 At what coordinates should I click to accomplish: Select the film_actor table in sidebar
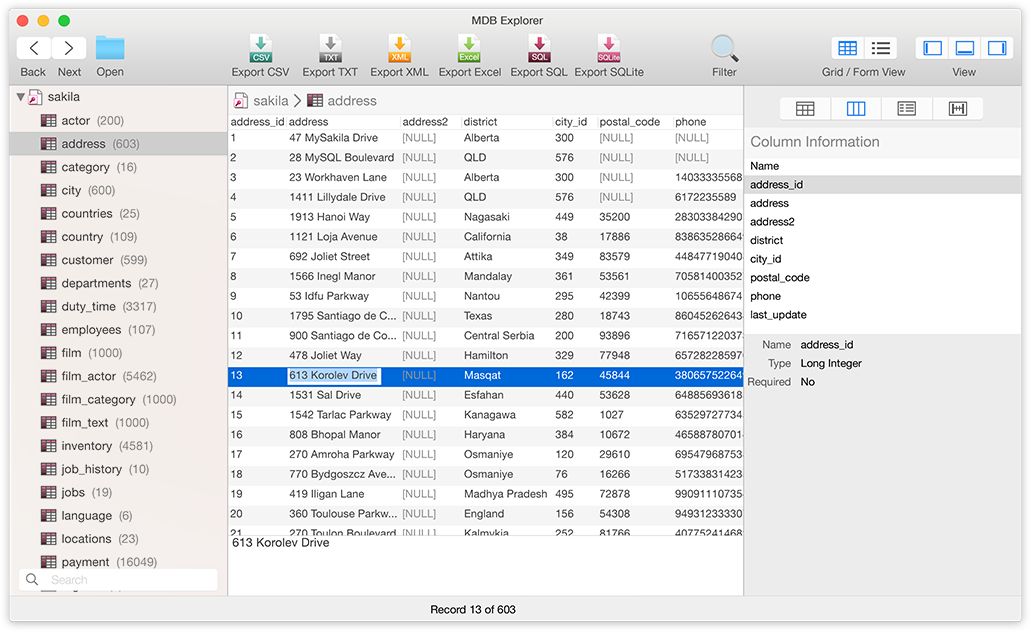[x=88, y=376]
